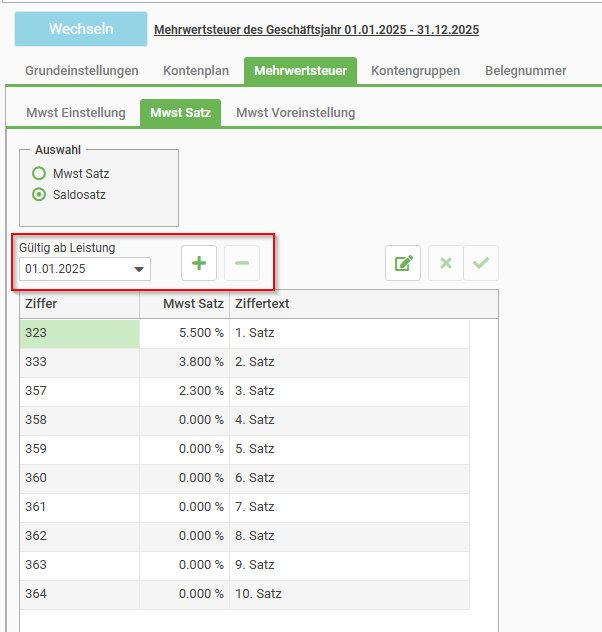The width and height of the screenshot is (602, 632).
Task: Click the edit pencil icon
Action: point(403,263)
